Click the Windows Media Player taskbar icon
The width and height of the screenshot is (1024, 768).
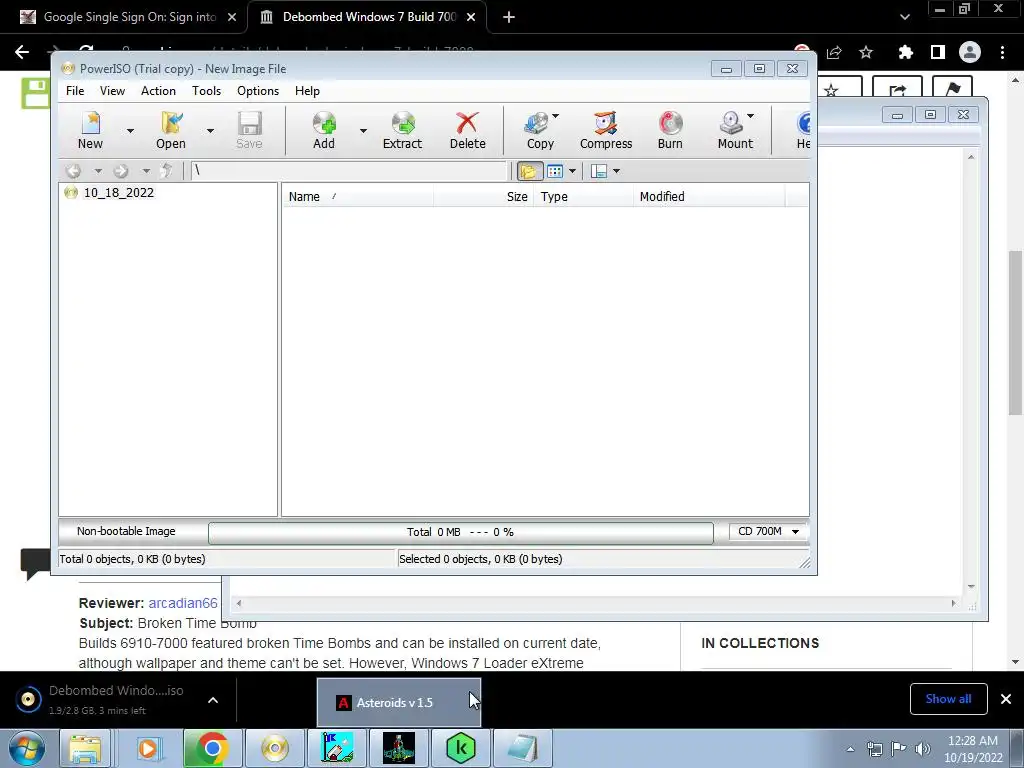click(148, 748)
